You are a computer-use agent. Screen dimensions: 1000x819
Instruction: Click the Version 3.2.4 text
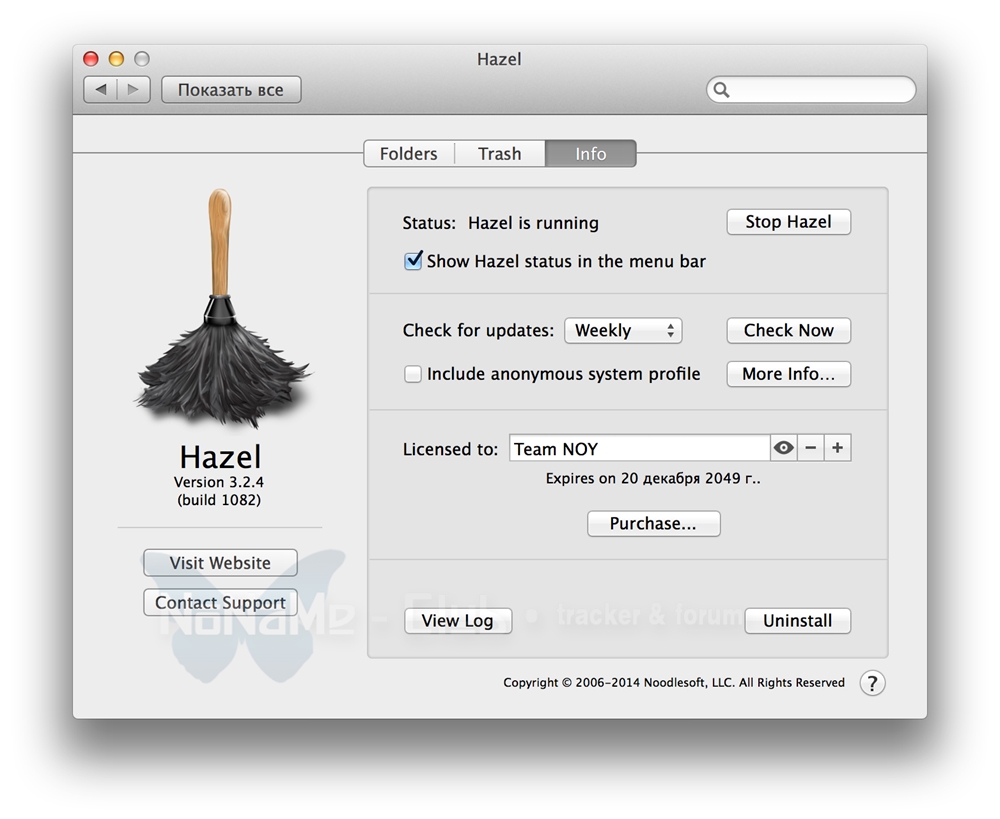coord(219,482)
